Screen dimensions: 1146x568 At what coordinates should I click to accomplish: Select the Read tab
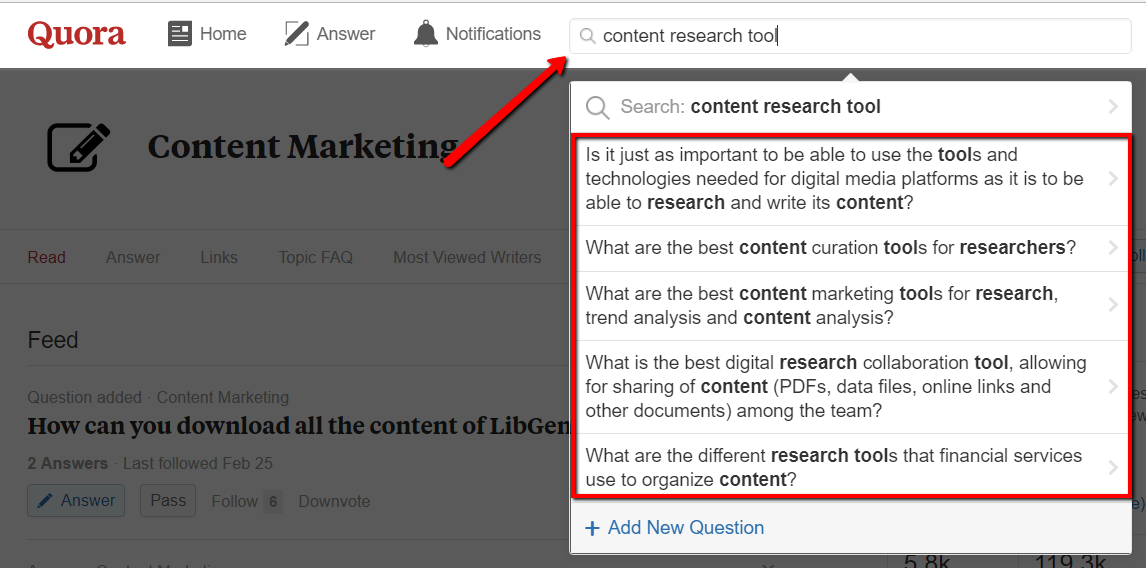47,257
